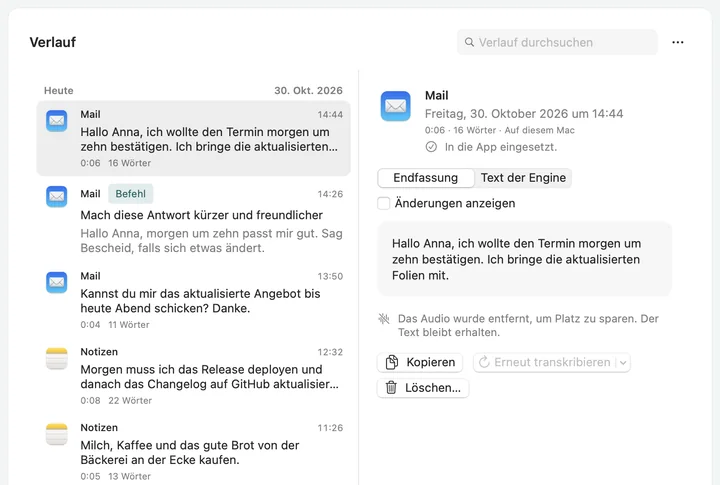Click the '13:50' timestamp
Viewport: 720px width, 485px height.
coord(330,276)
